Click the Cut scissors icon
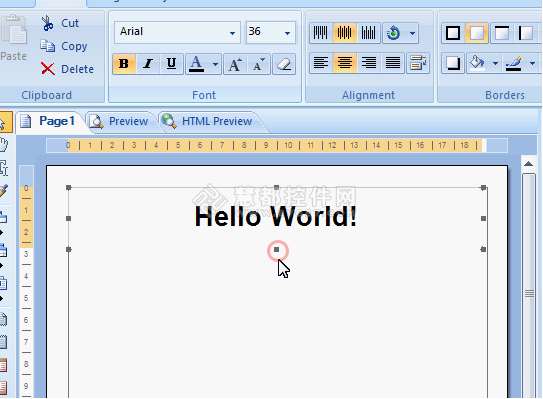Screen dimensions: 543x399 tap(47, 24)
